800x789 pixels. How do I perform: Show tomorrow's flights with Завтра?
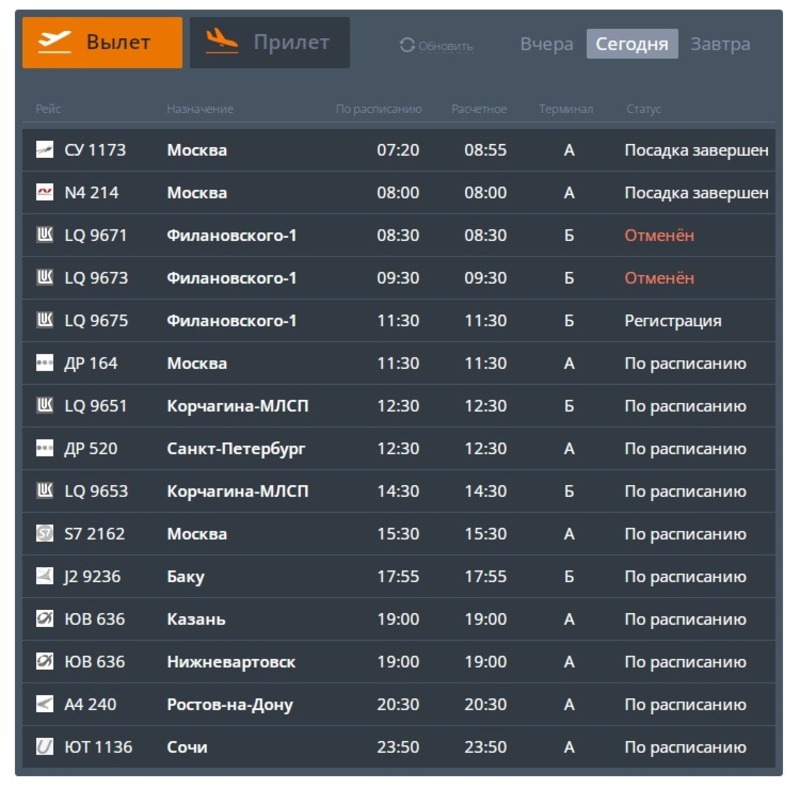[720, 44]
